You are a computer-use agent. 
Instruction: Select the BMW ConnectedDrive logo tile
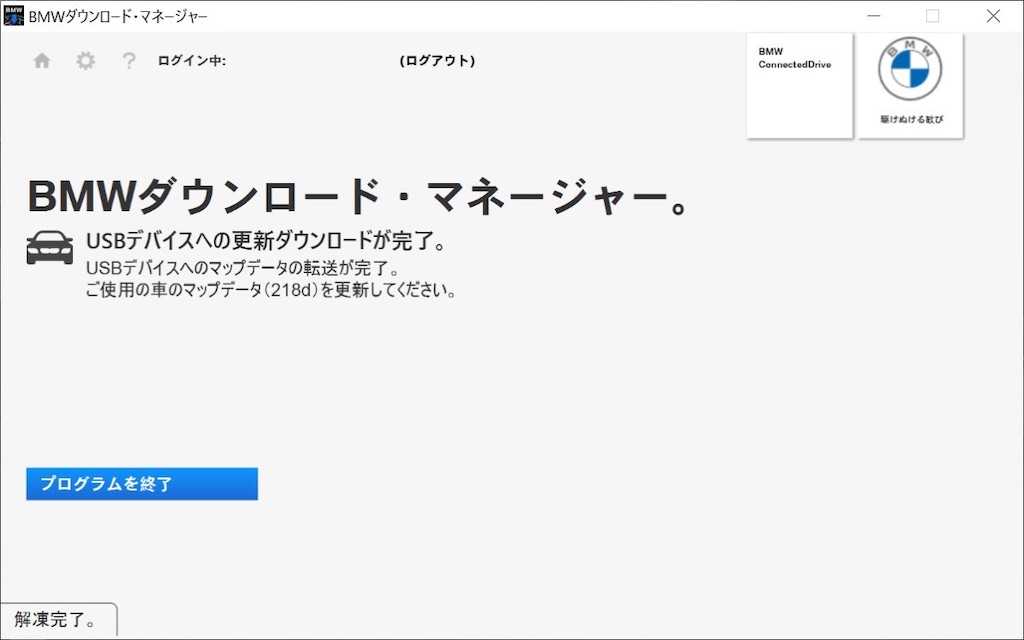[x=798, y=86]
